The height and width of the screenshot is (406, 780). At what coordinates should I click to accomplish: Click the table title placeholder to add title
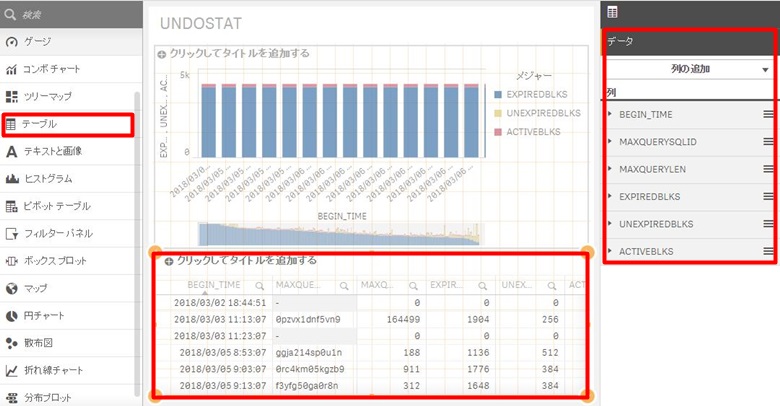coord(246,260)
